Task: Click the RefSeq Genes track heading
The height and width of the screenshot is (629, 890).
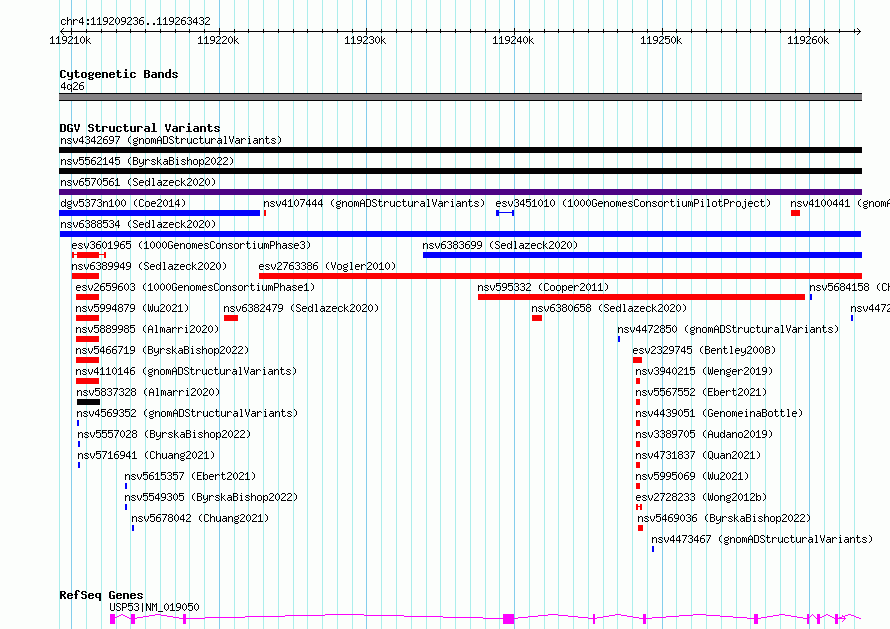Action: 102,595
